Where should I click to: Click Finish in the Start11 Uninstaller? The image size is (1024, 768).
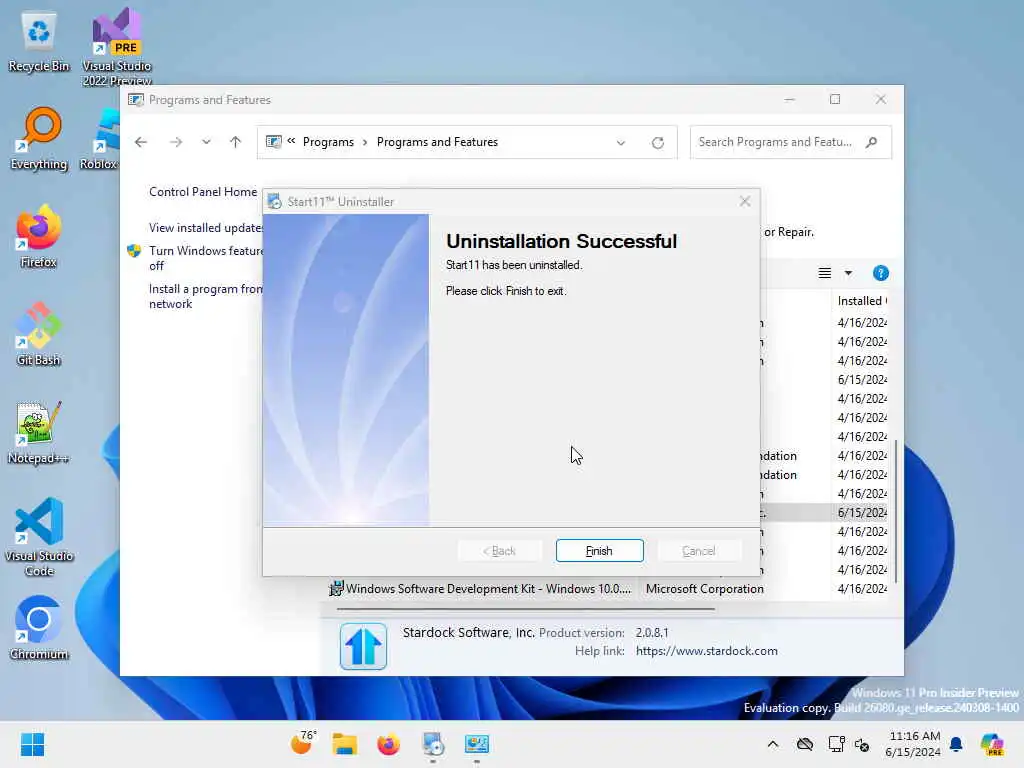point(599,551)
